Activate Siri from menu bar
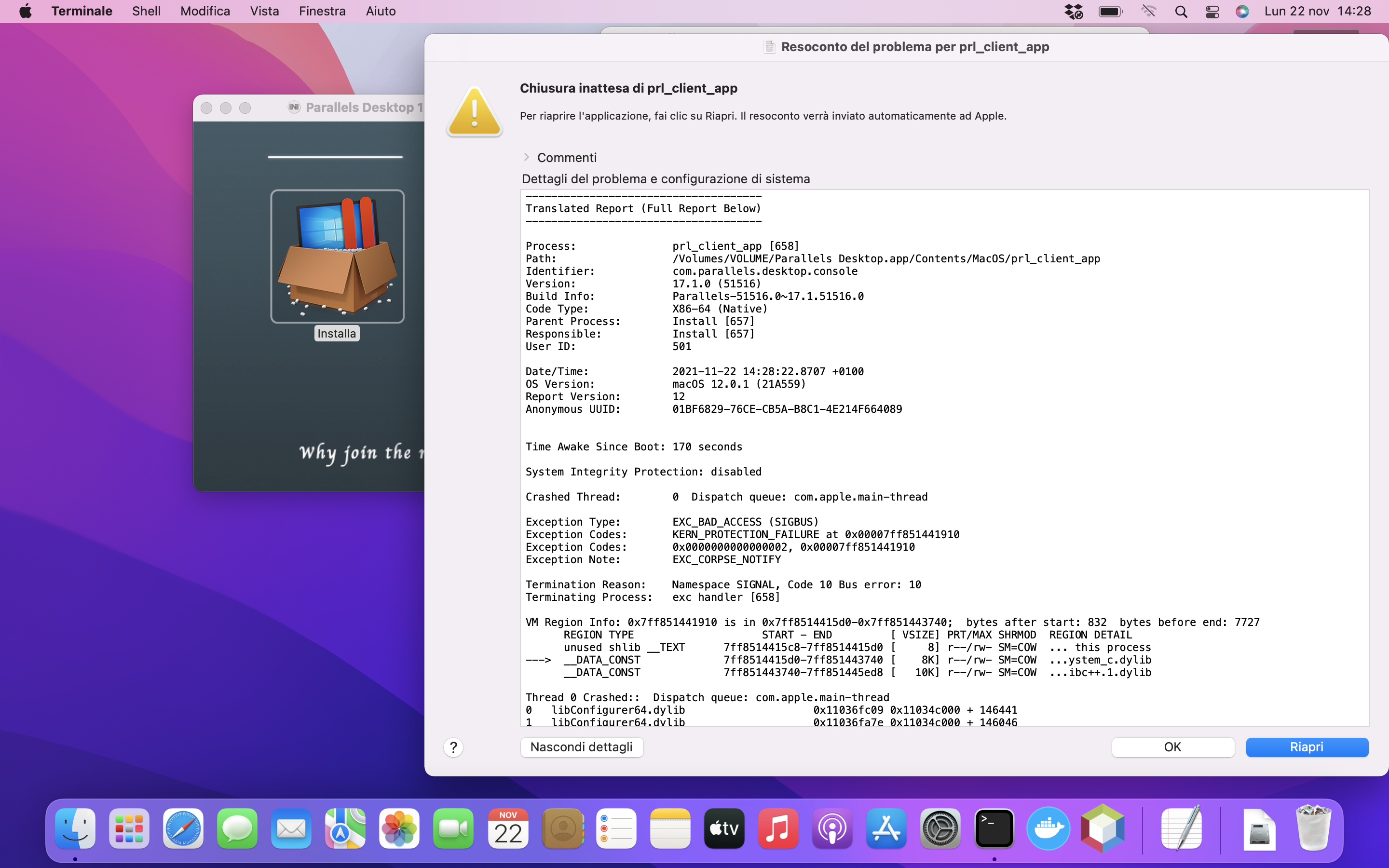Image resolution: width=1389 pixels, height=868 pixels. tap(1242, 12)
